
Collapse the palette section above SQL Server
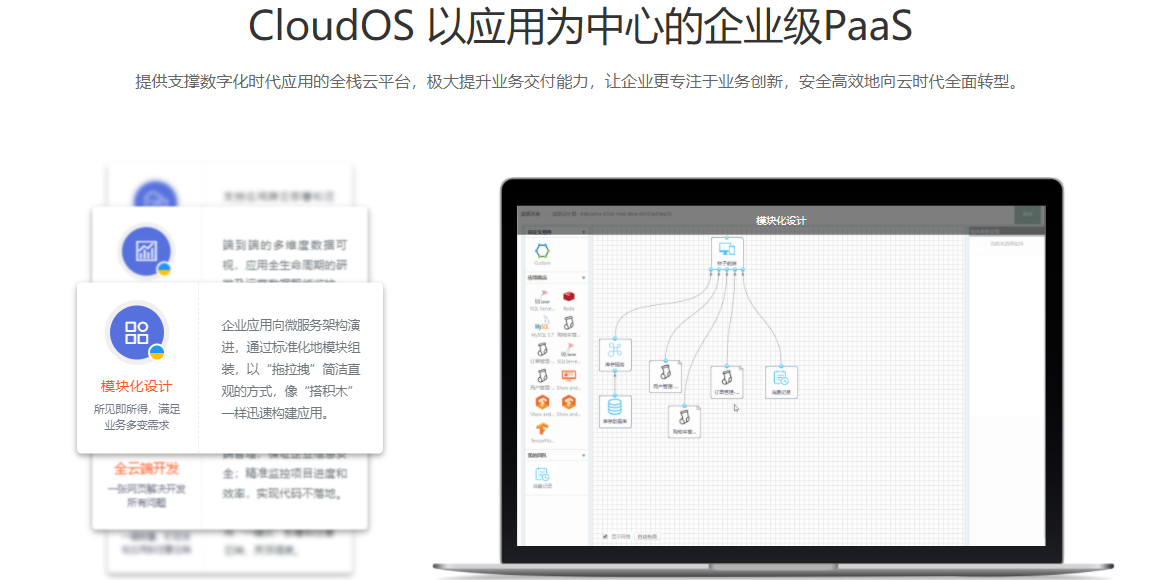(584, 278)
